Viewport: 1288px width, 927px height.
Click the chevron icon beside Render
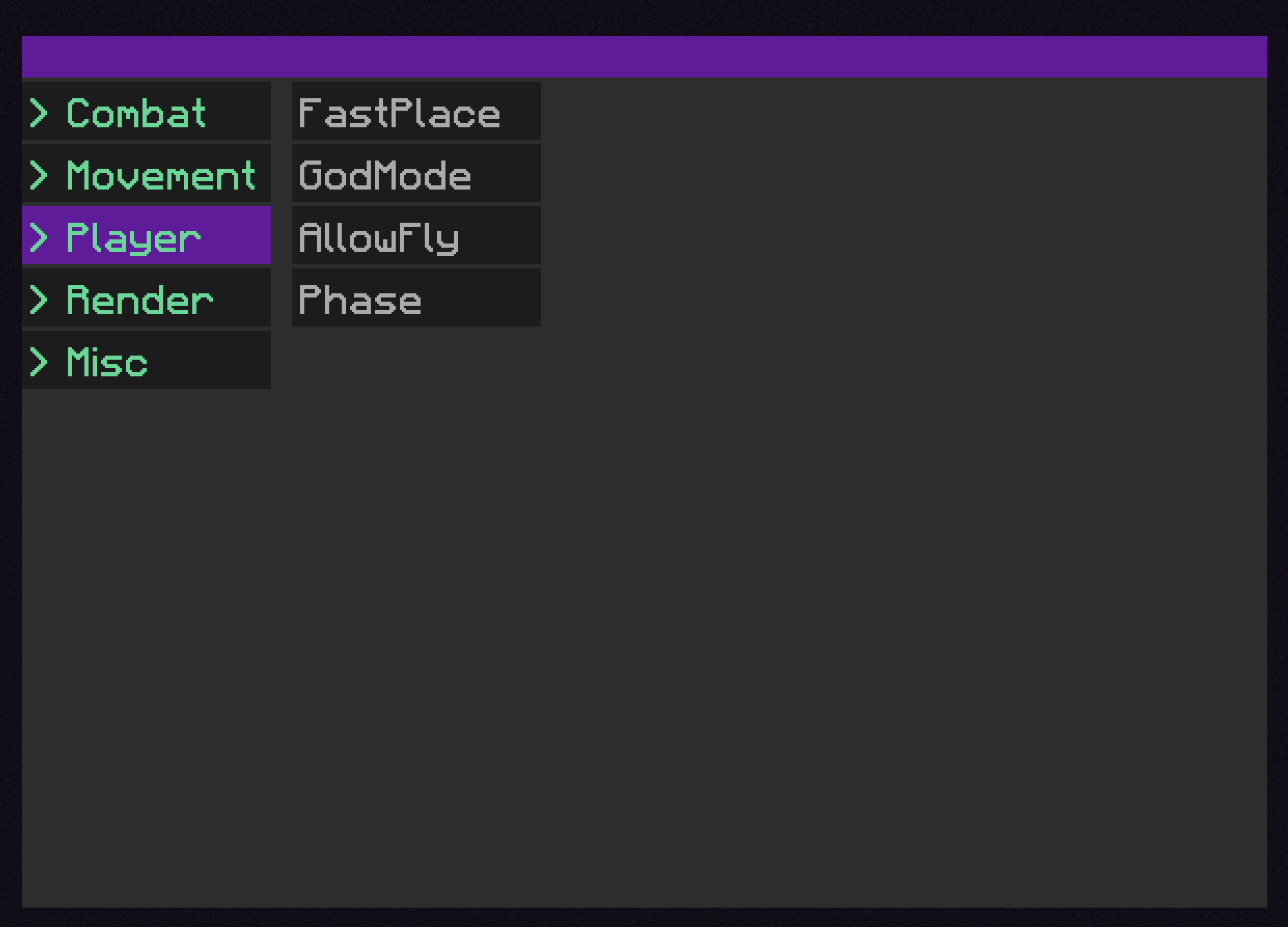coord(39,300)
